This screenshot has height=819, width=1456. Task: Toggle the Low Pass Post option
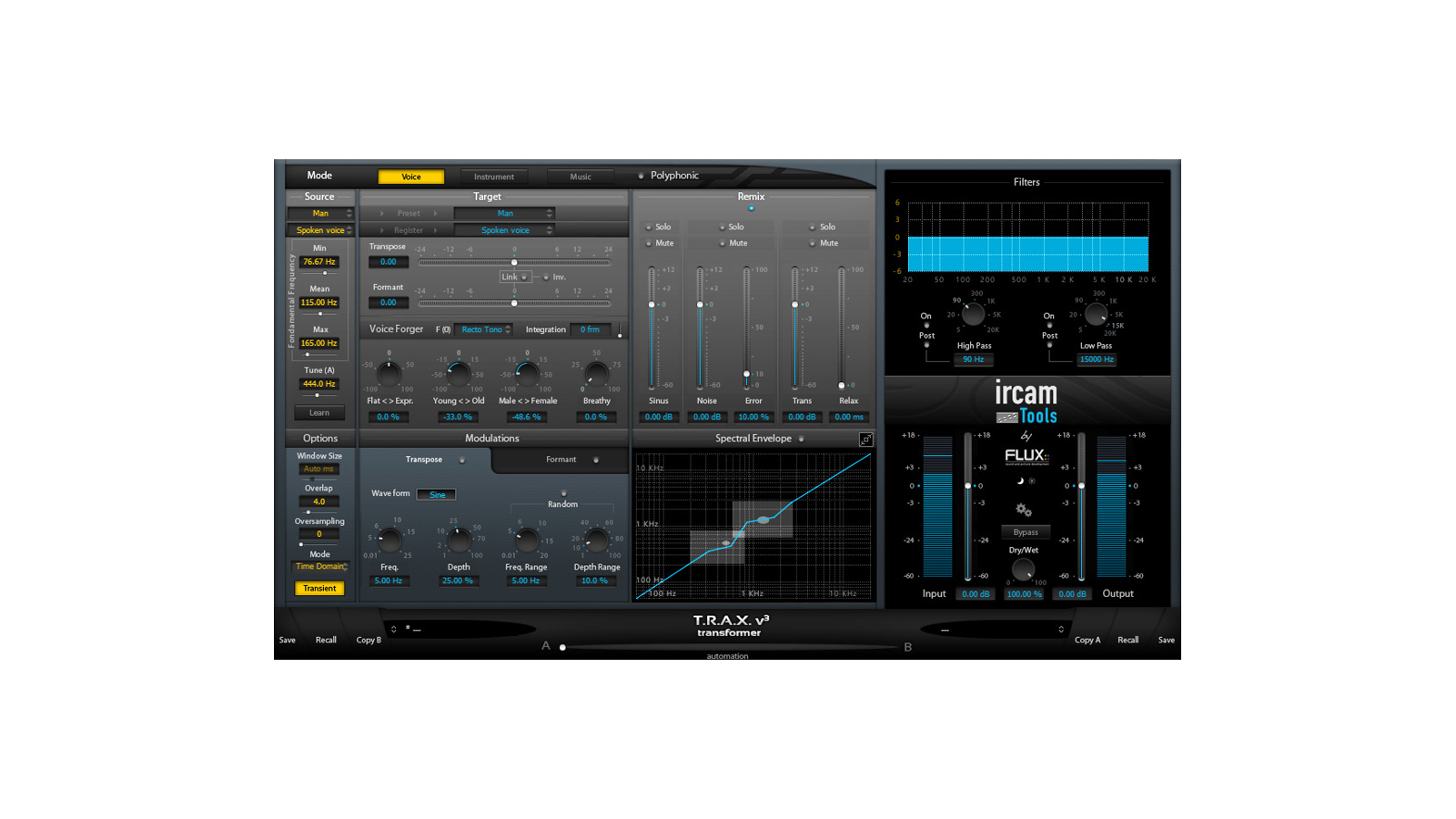(x=1049, y=345)
